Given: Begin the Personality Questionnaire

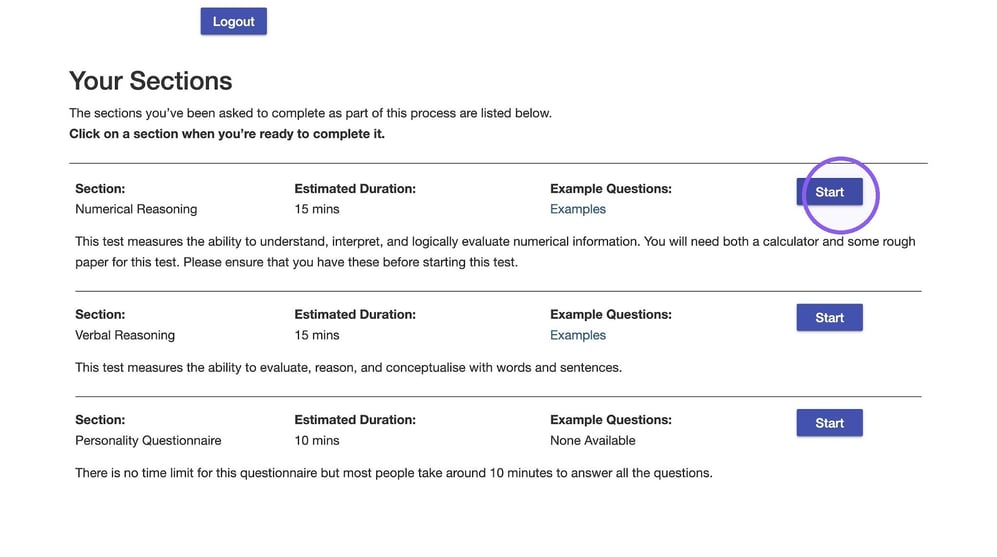Looking at the screenshot, I should 829,423.
